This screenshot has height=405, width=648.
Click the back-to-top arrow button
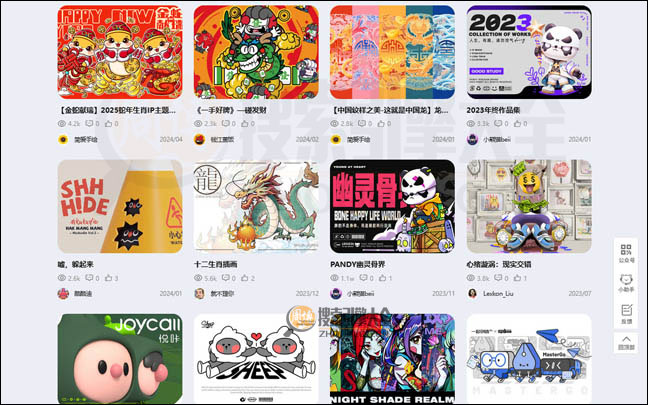627,343
